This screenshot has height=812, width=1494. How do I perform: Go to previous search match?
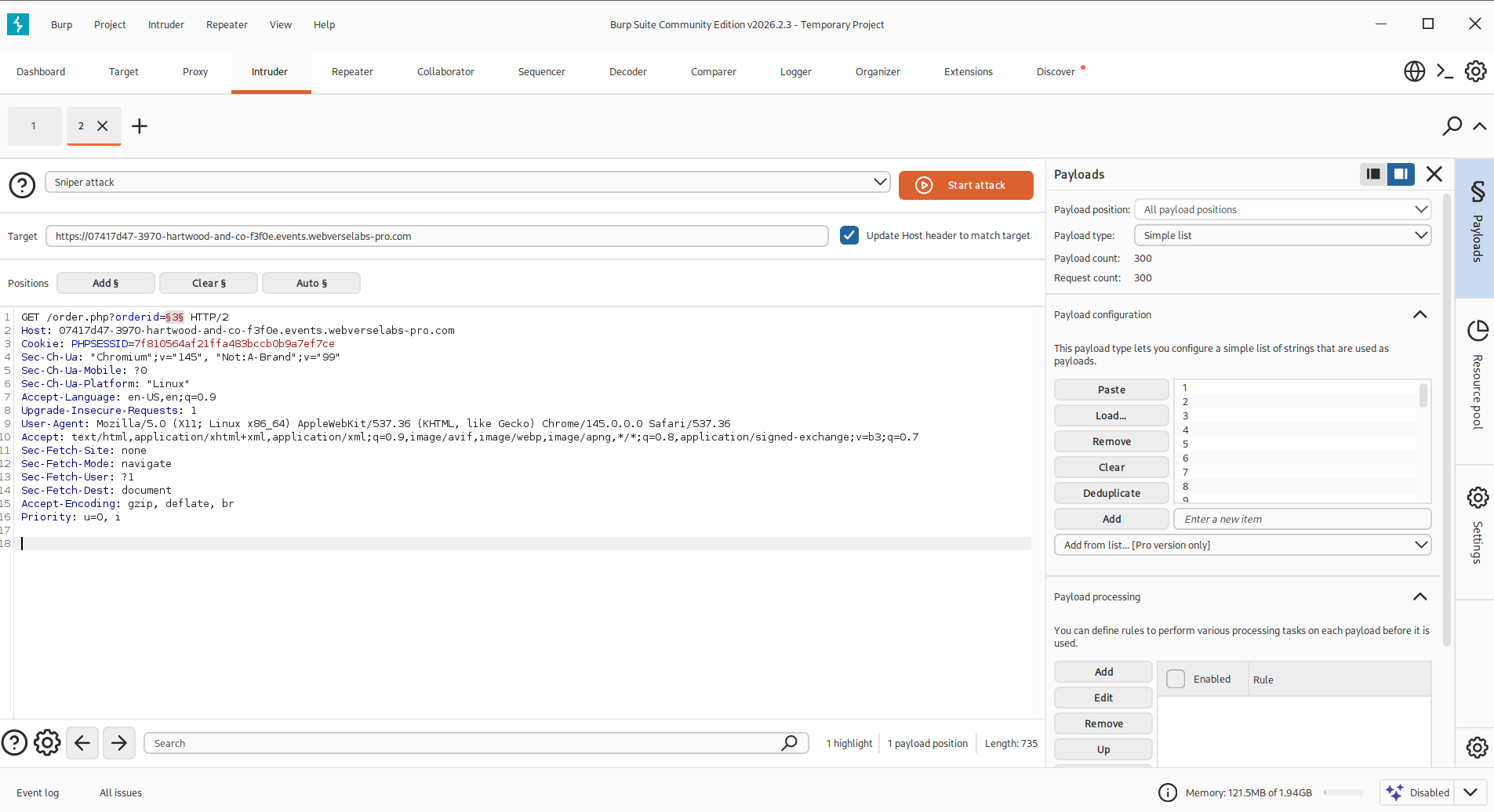pos(82,743)
